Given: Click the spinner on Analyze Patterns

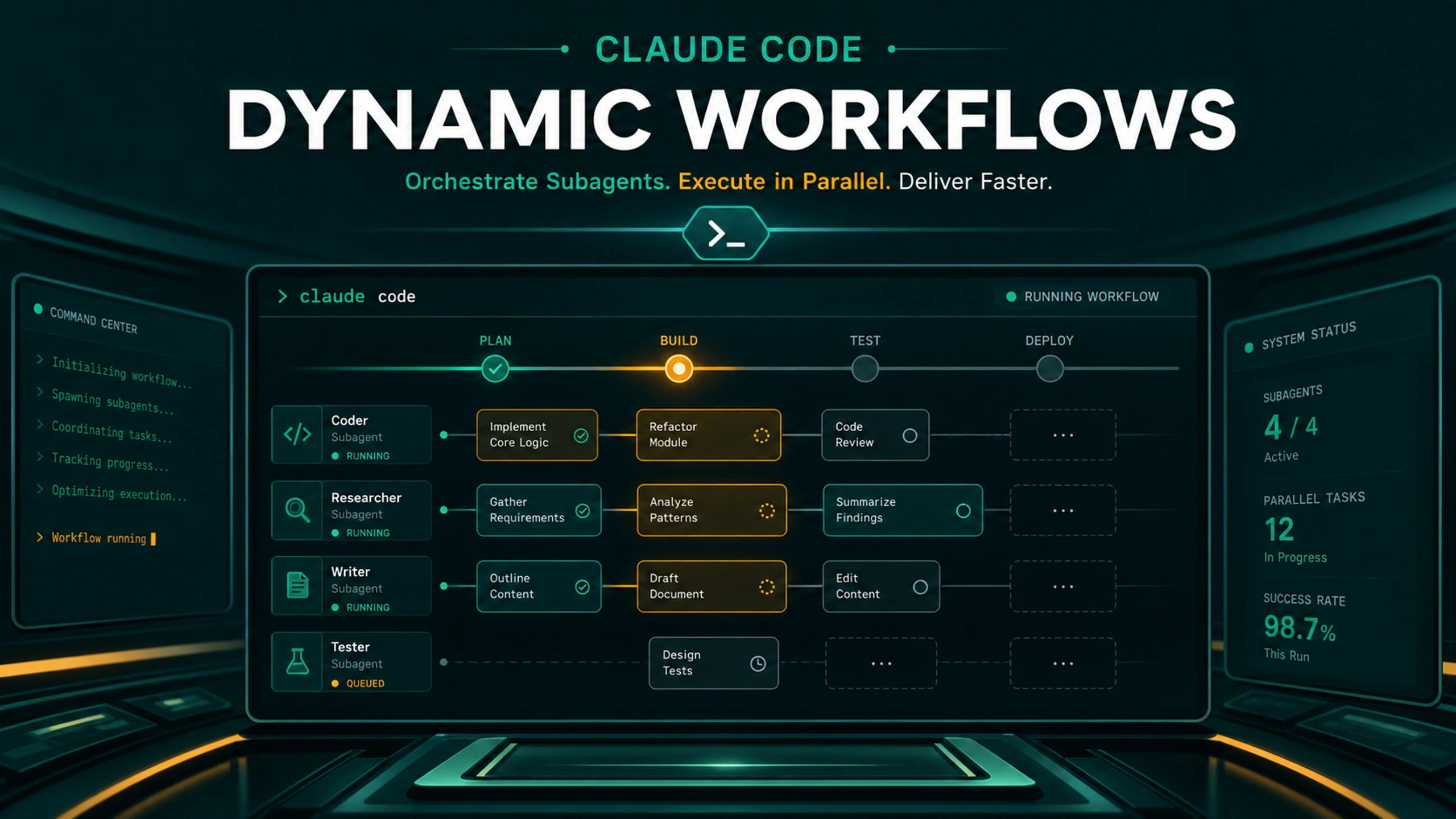Looking at the screenshot, I should click(767, 511).
